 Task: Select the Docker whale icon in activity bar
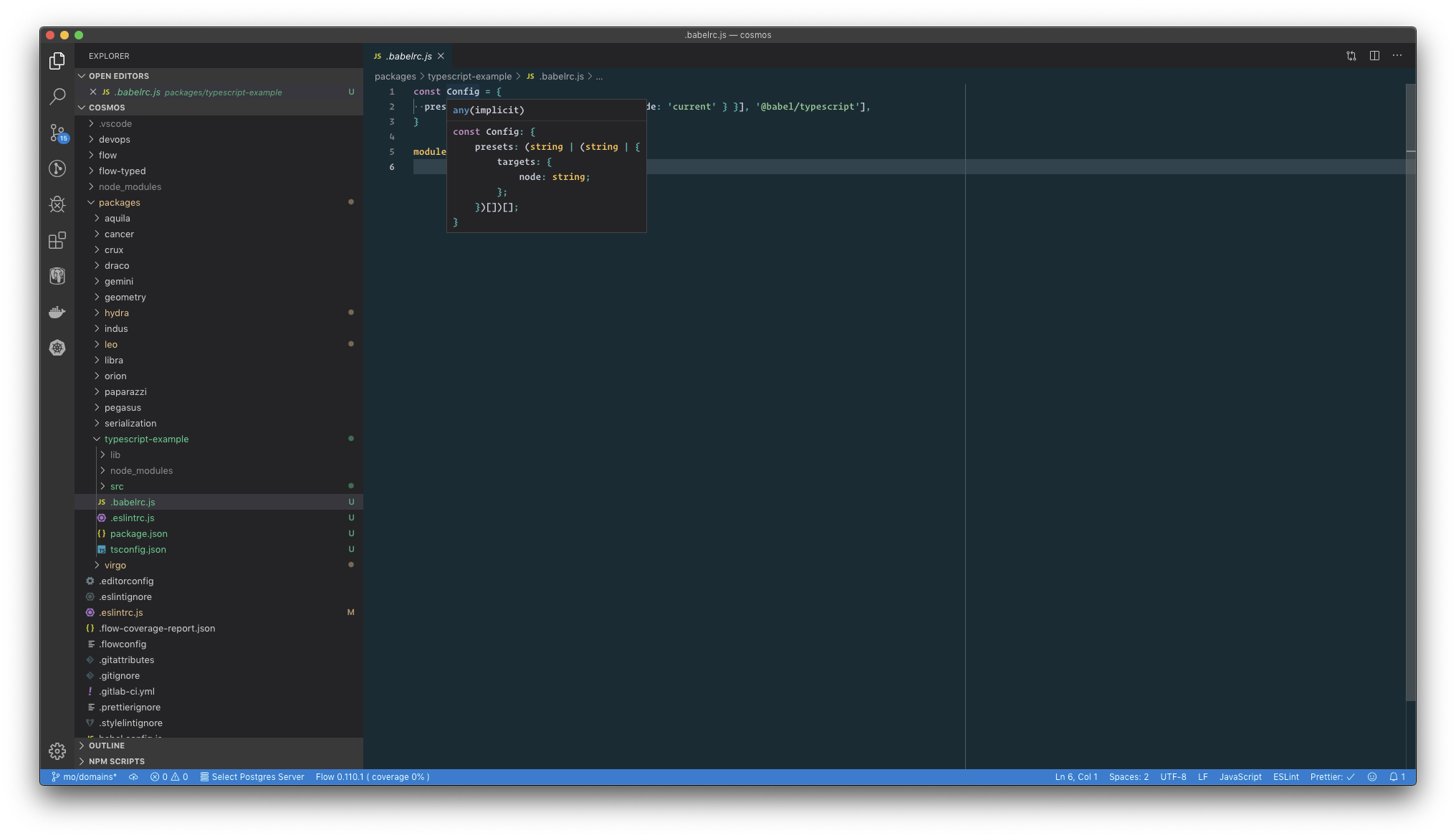click(57, 312)
